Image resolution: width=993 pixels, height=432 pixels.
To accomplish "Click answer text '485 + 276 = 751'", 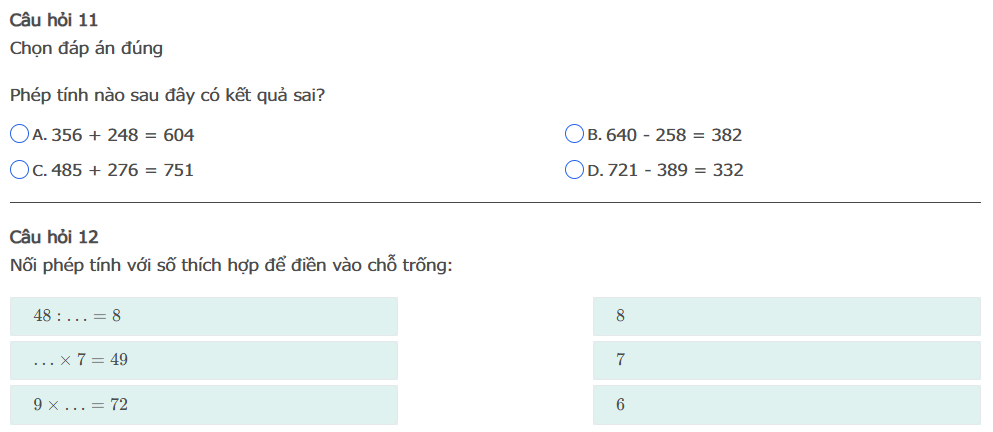I will tap(122, 171).
